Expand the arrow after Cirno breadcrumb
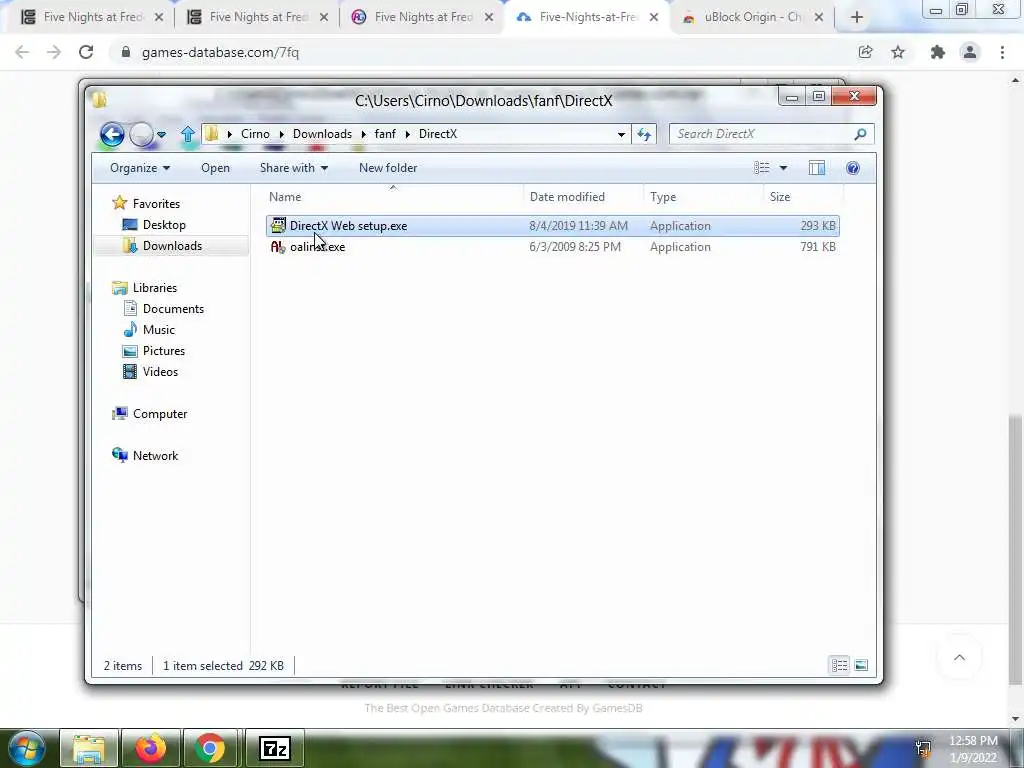Screen dimensions: 1024x768 tap(281, 134)
